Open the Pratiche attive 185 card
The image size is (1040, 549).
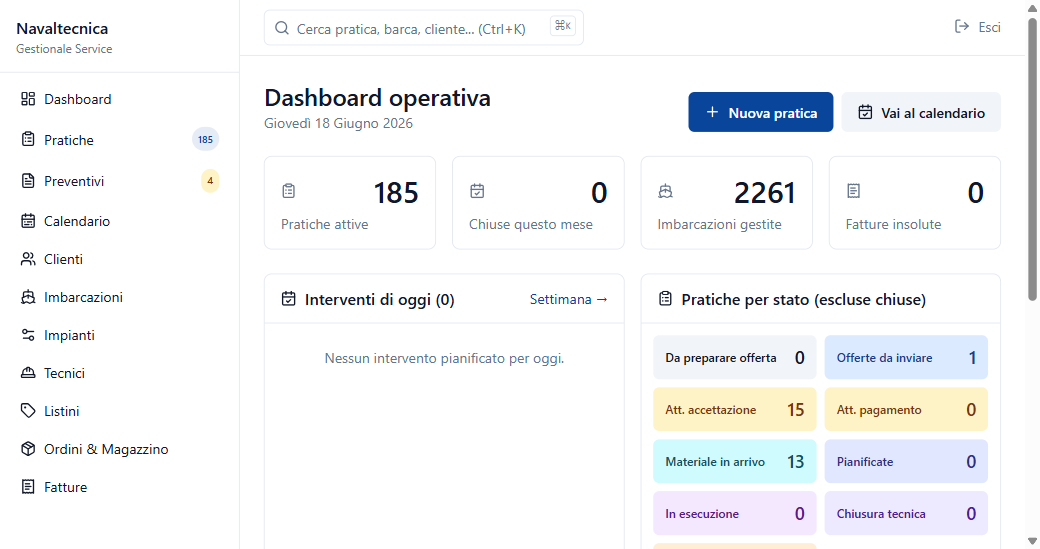click(350, 203)
